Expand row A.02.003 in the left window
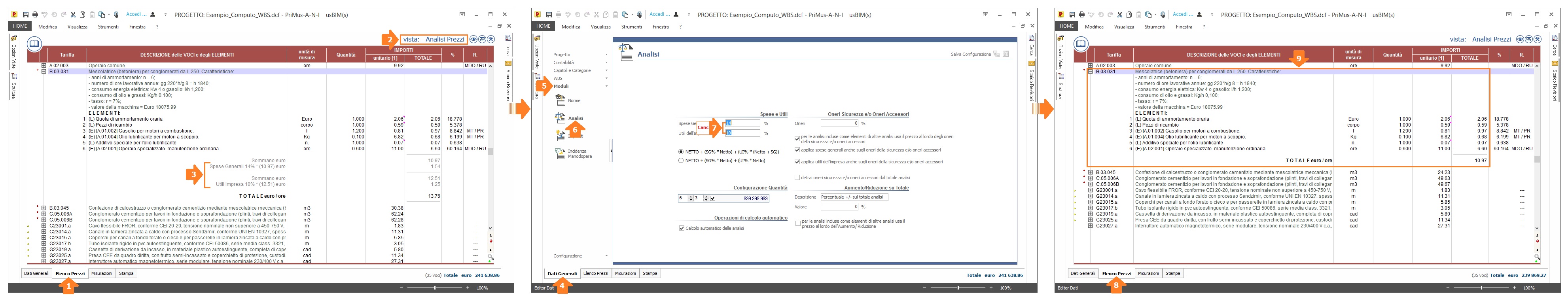The image size is (1568, 299). (x=44, y=66)
